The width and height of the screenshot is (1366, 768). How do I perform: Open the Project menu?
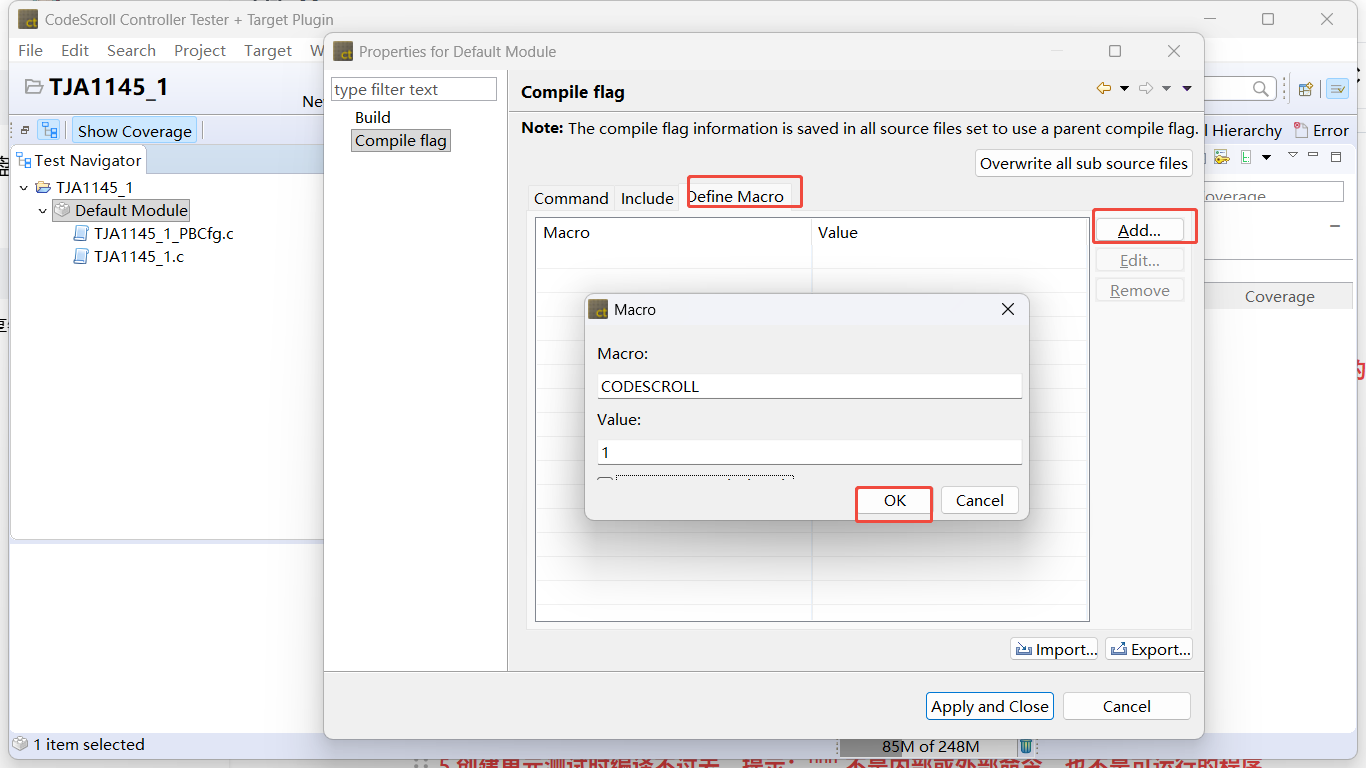point(200,50)
